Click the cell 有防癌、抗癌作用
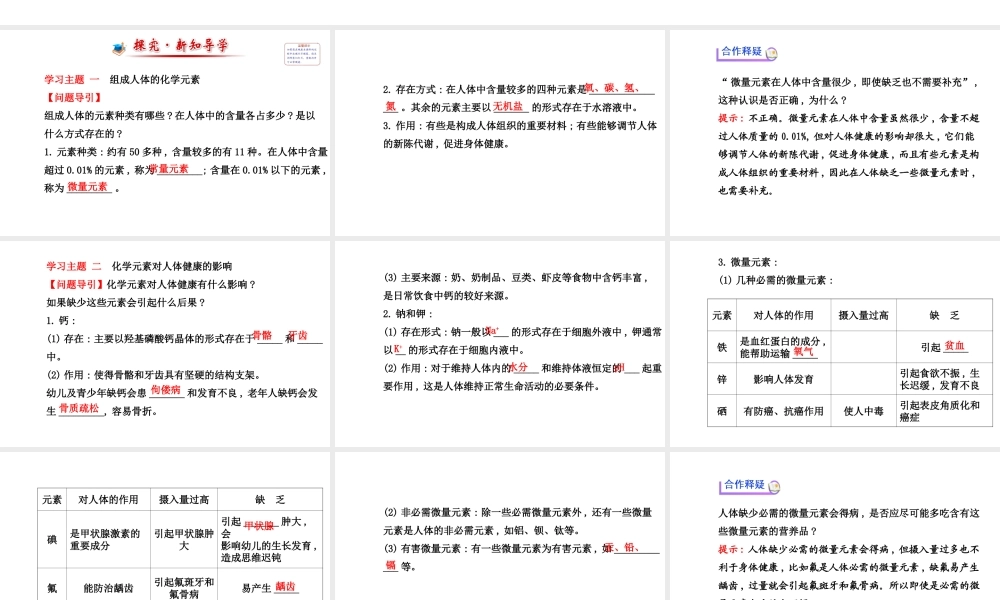1000x600 pixels. click(783, 411)
